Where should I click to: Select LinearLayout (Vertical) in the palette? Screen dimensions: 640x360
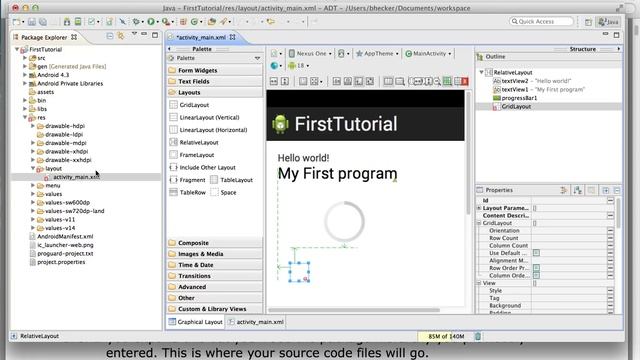tap(204, 118)
